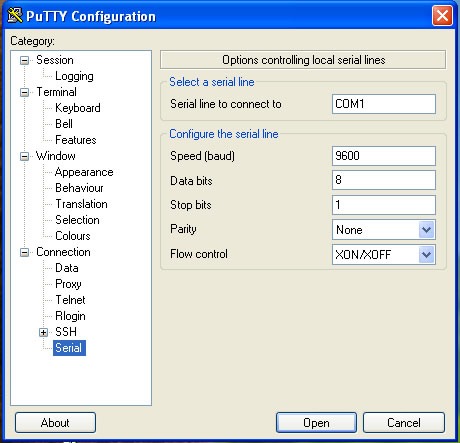This screenshot has width=460, height=443.
Task: Focus the Stop bits field
Action: [x=384, y=205]
